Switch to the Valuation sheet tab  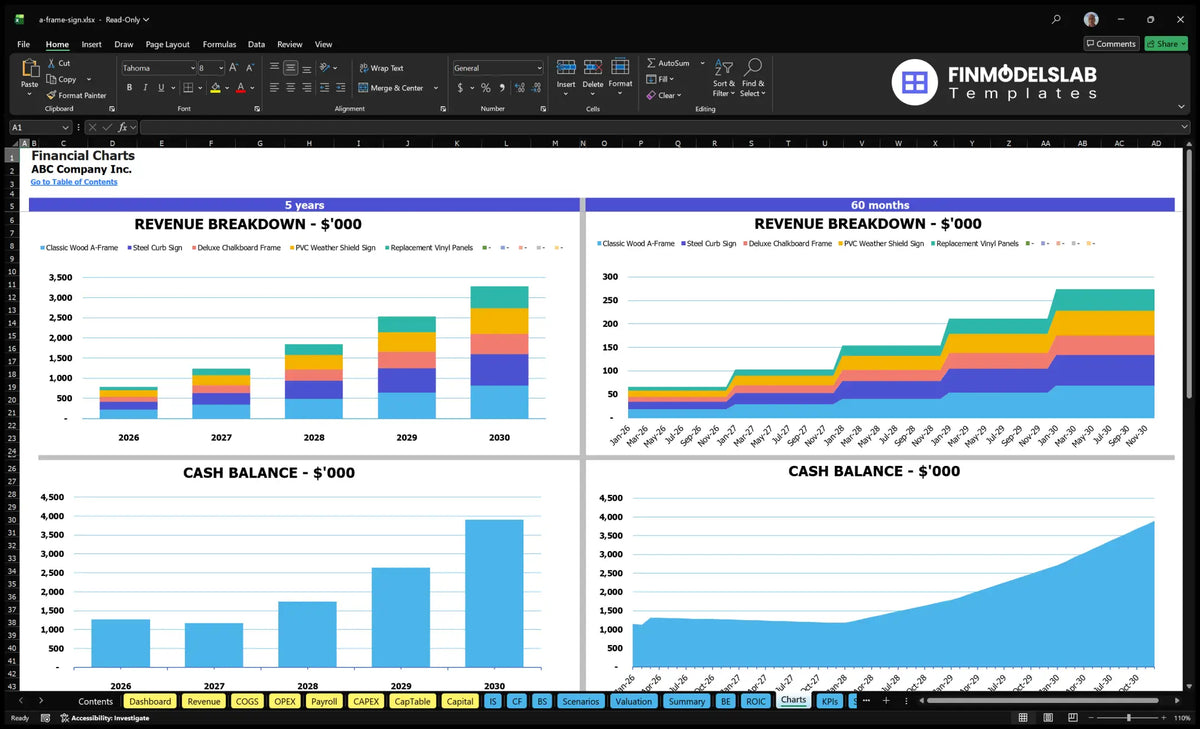click(x=633, y=701)
